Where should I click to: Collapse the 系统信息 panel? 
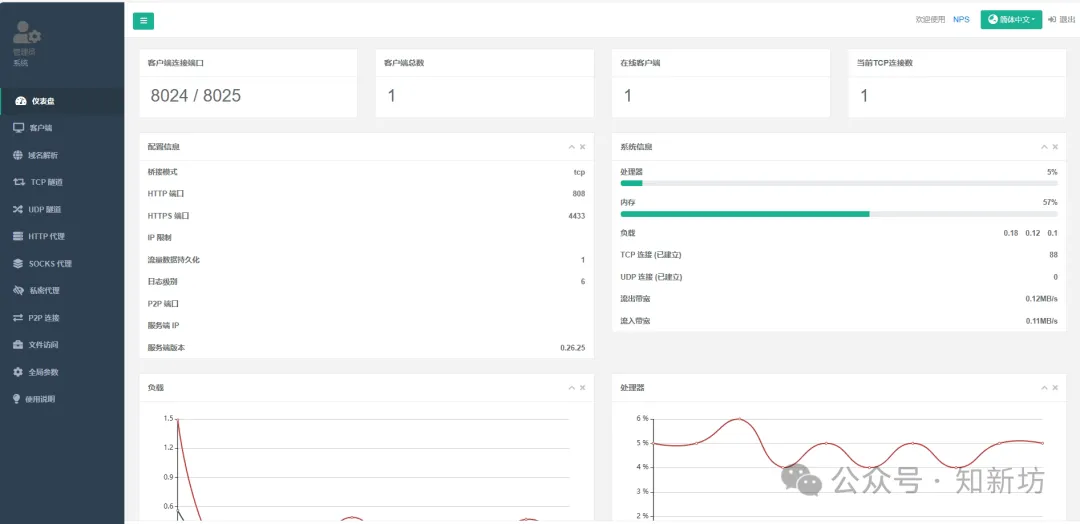pos(1045,147)
